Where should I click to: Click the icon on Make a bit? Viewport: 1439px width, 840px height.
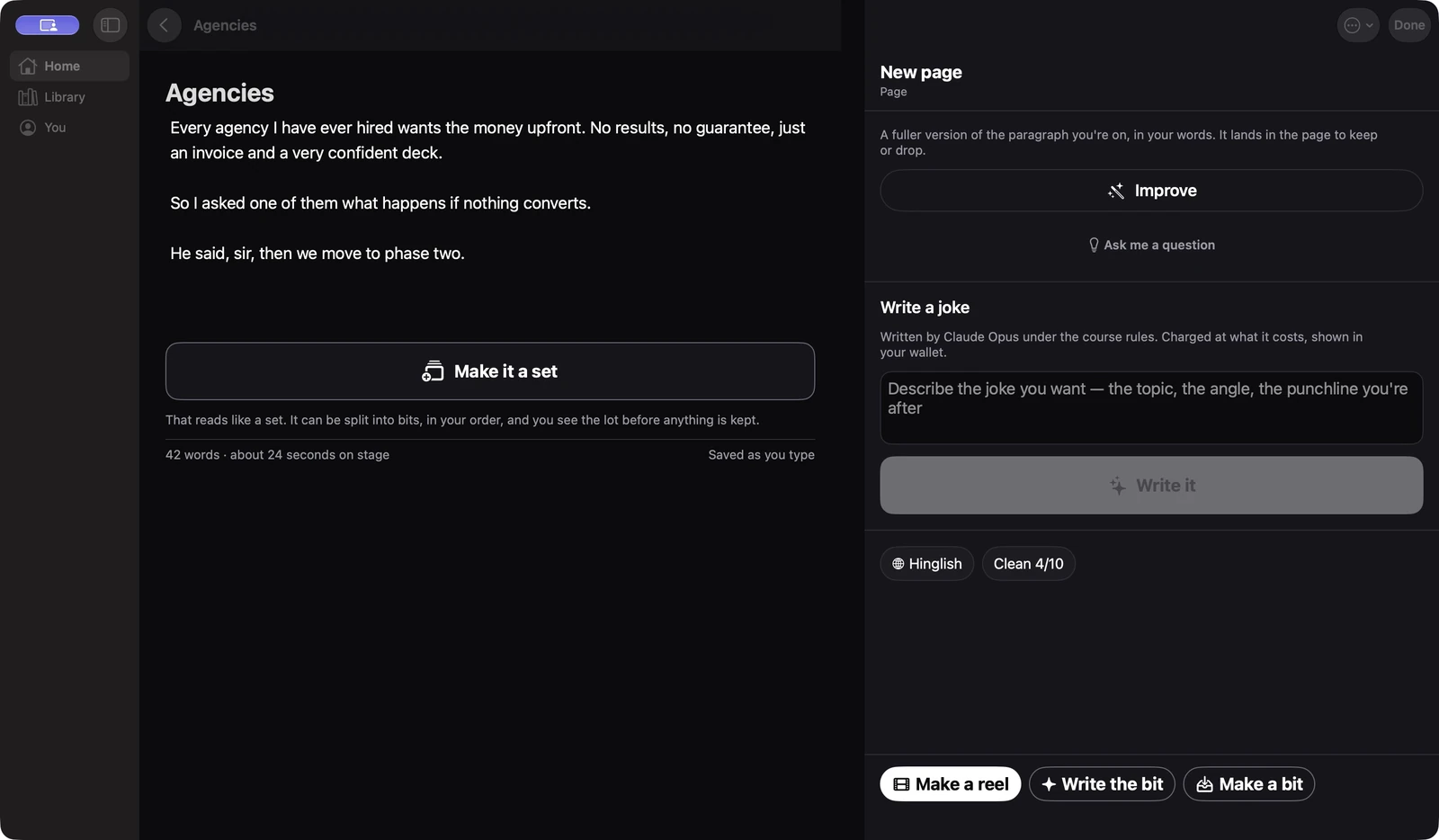click(x=1204, y=784)
